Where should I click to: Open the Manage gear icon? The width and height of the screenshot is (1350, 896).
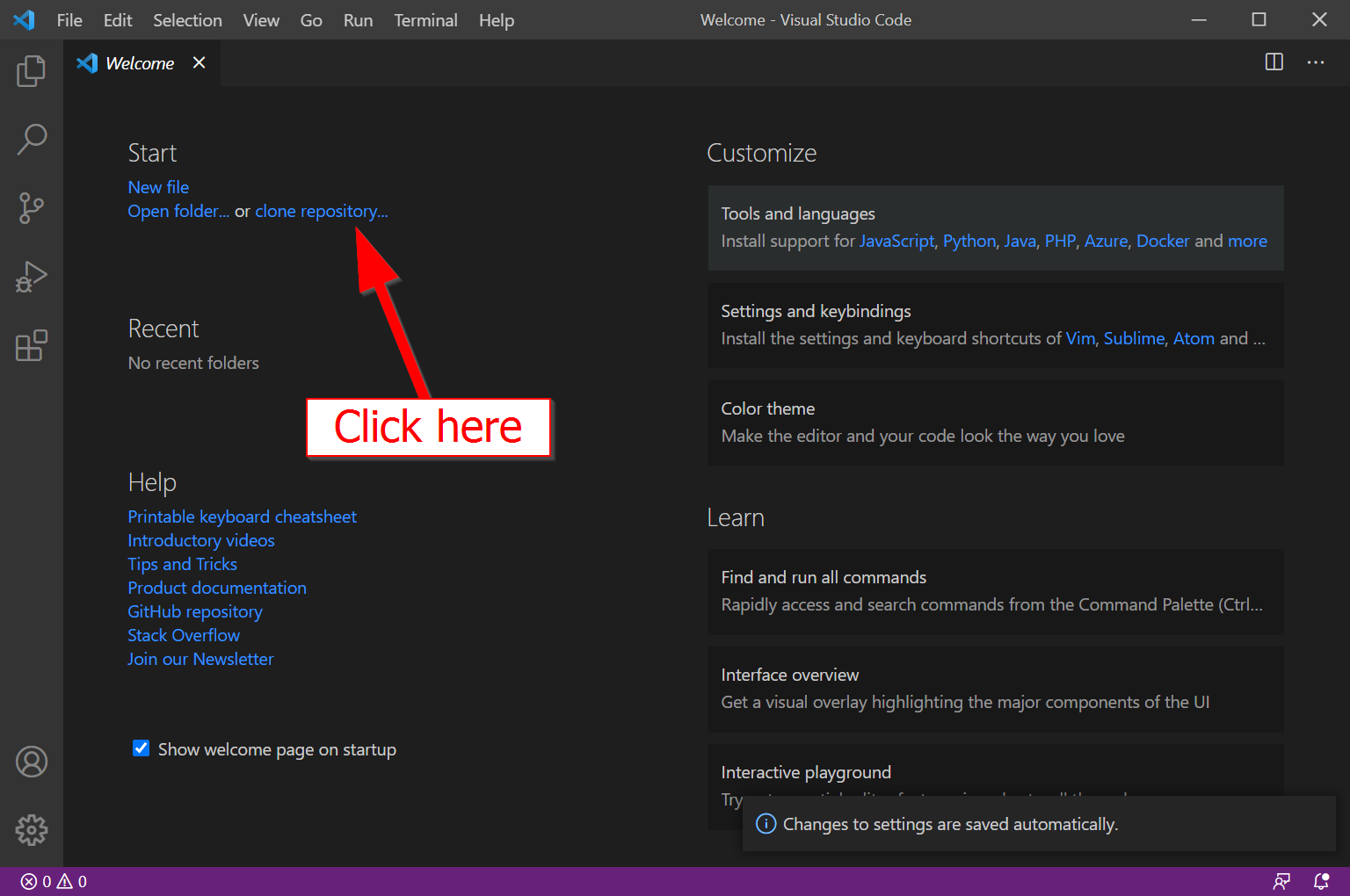(x=31, y=829)
